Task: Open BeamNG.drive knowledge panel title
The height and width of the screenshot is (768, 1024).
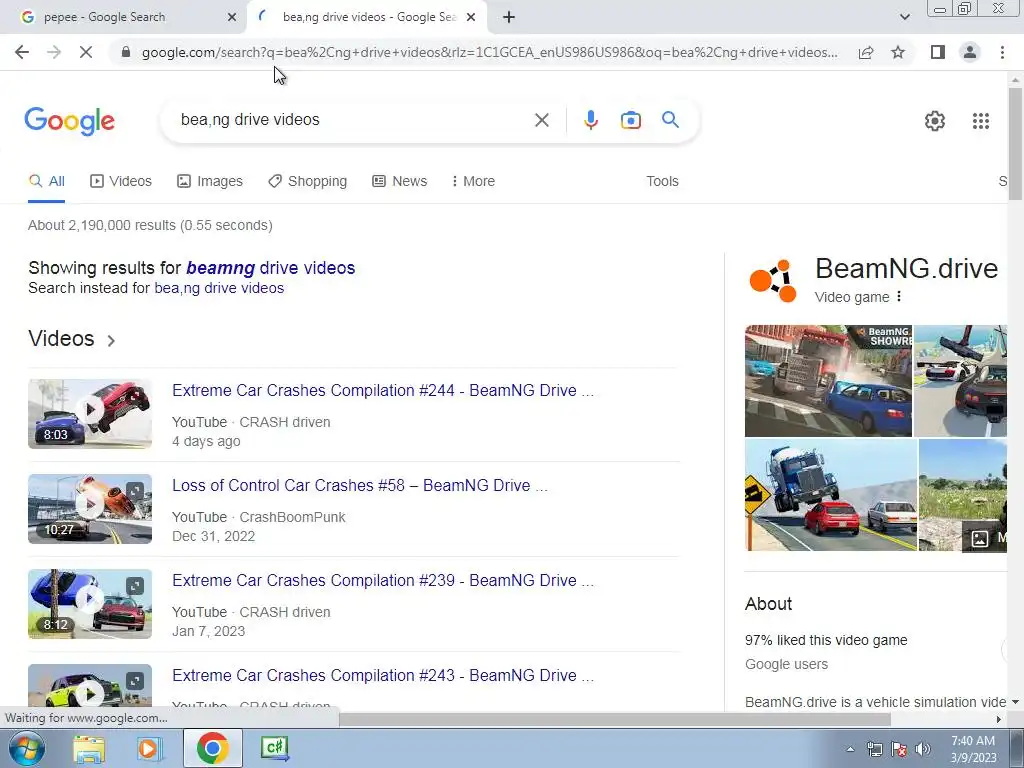Action: pos(906,269)
